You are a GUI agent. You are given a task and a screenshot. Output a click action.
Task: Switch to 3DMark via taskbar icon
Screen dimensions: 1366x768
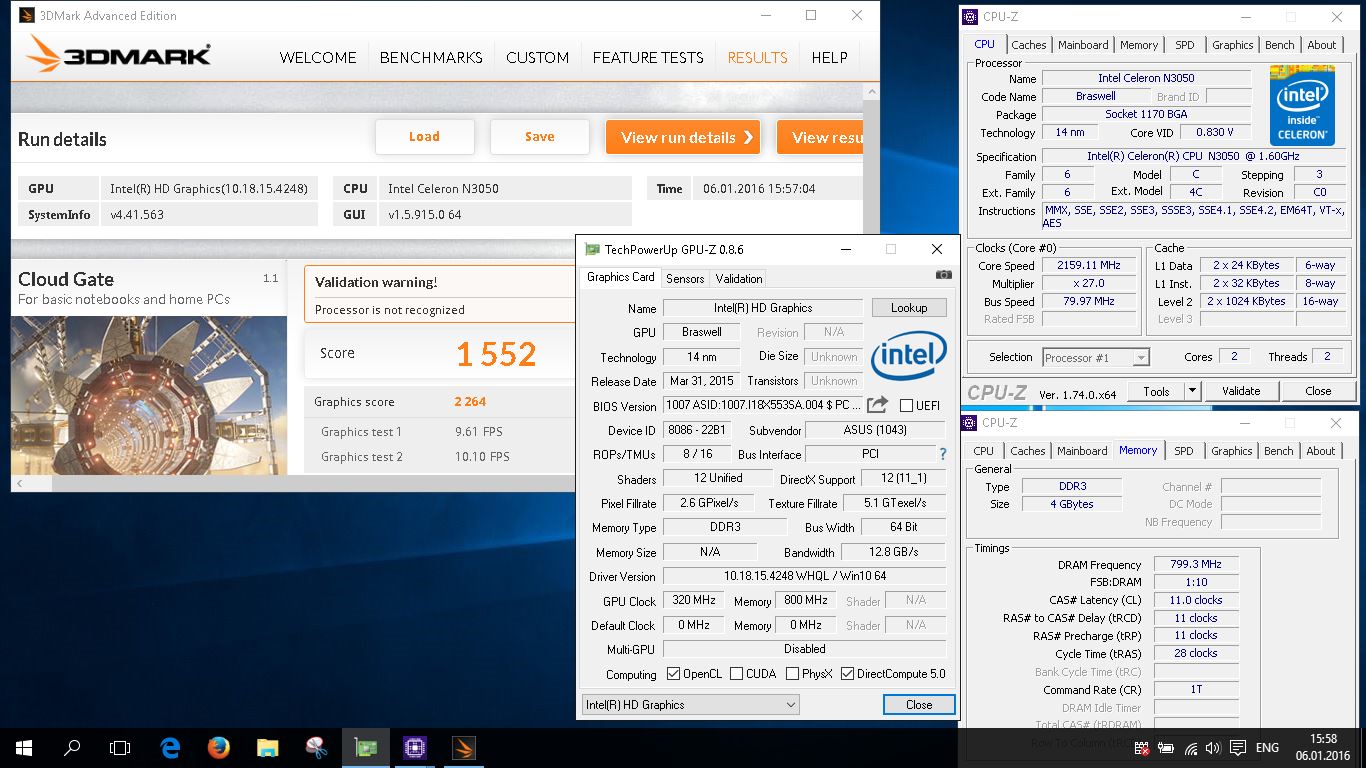463,747
